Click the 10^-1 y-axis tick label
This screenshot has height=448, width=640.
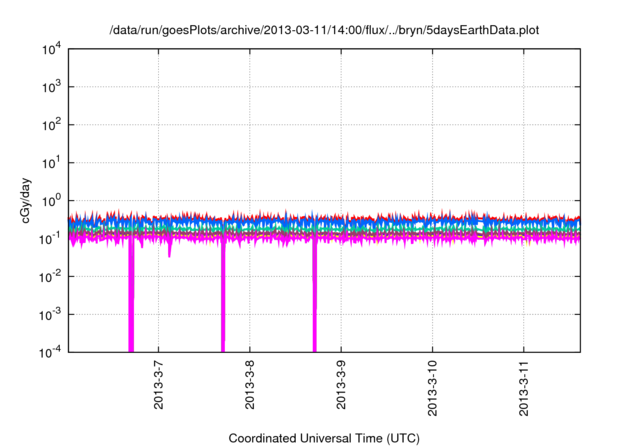pyautogui.click(x=50, y=240)
